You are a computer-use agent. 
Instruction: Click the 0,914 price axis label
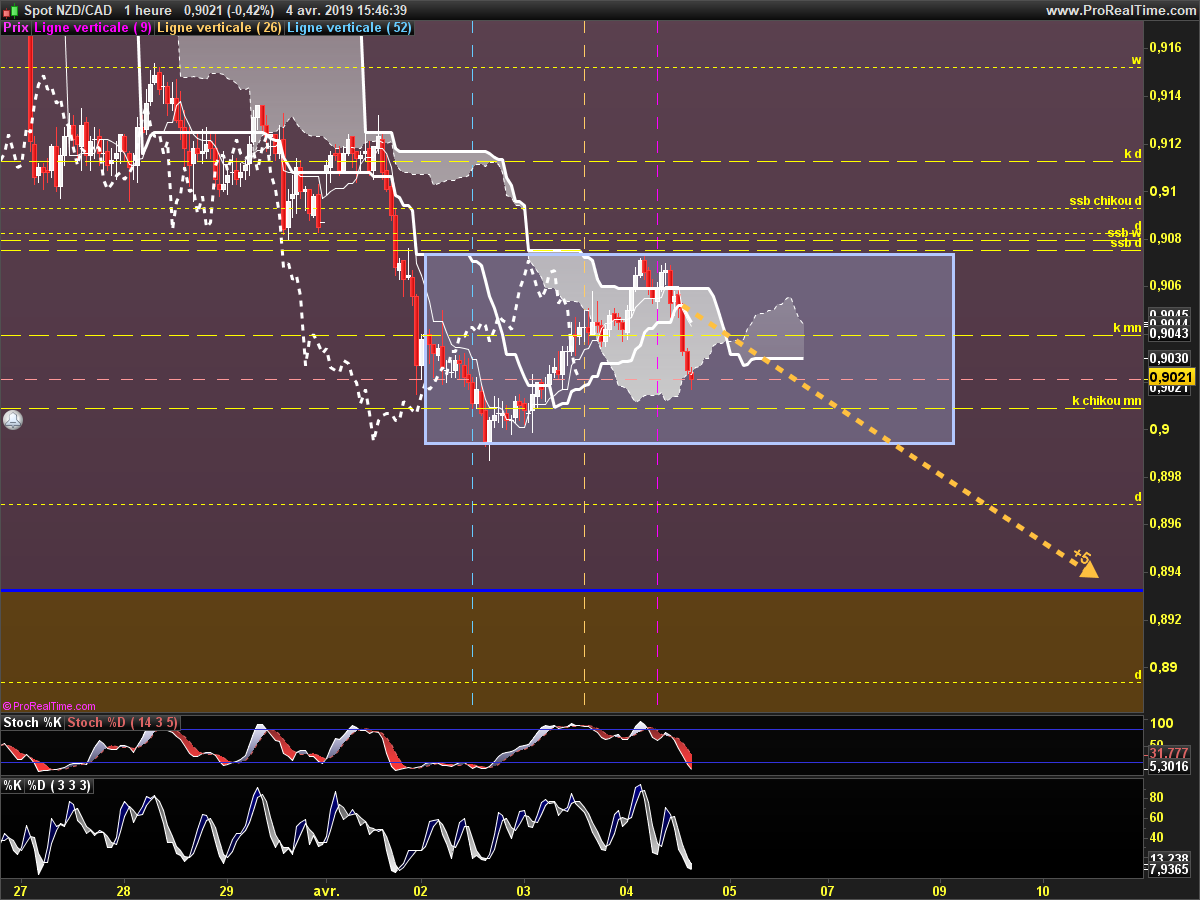(1165, 95)
